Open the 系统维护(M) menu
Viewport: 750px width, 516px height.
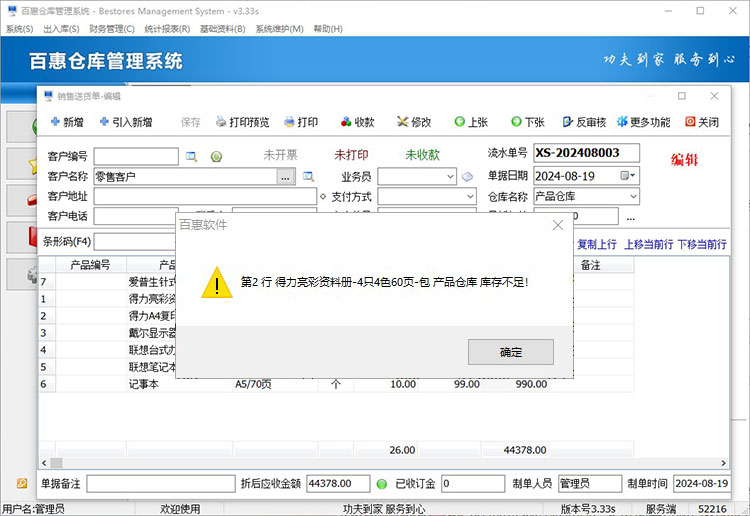coord(279,29)
